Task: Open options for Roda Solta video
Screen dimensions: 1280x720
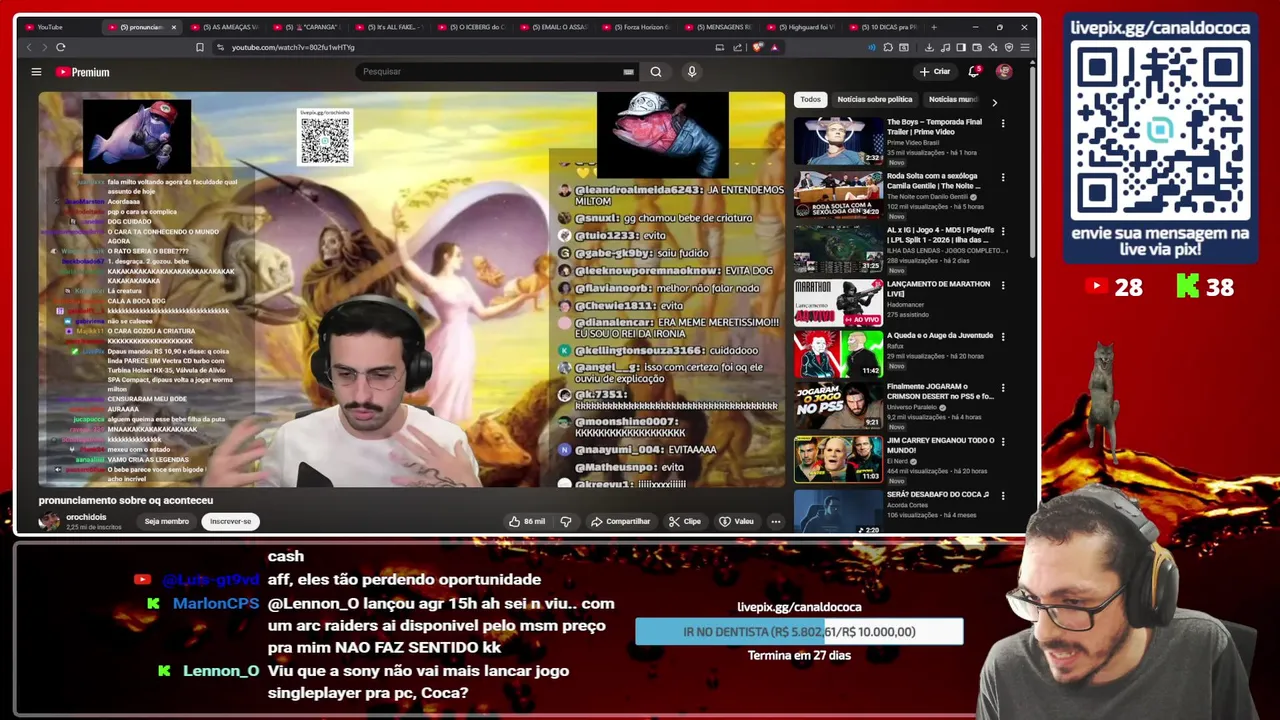Action: [x=1003, y=177]
